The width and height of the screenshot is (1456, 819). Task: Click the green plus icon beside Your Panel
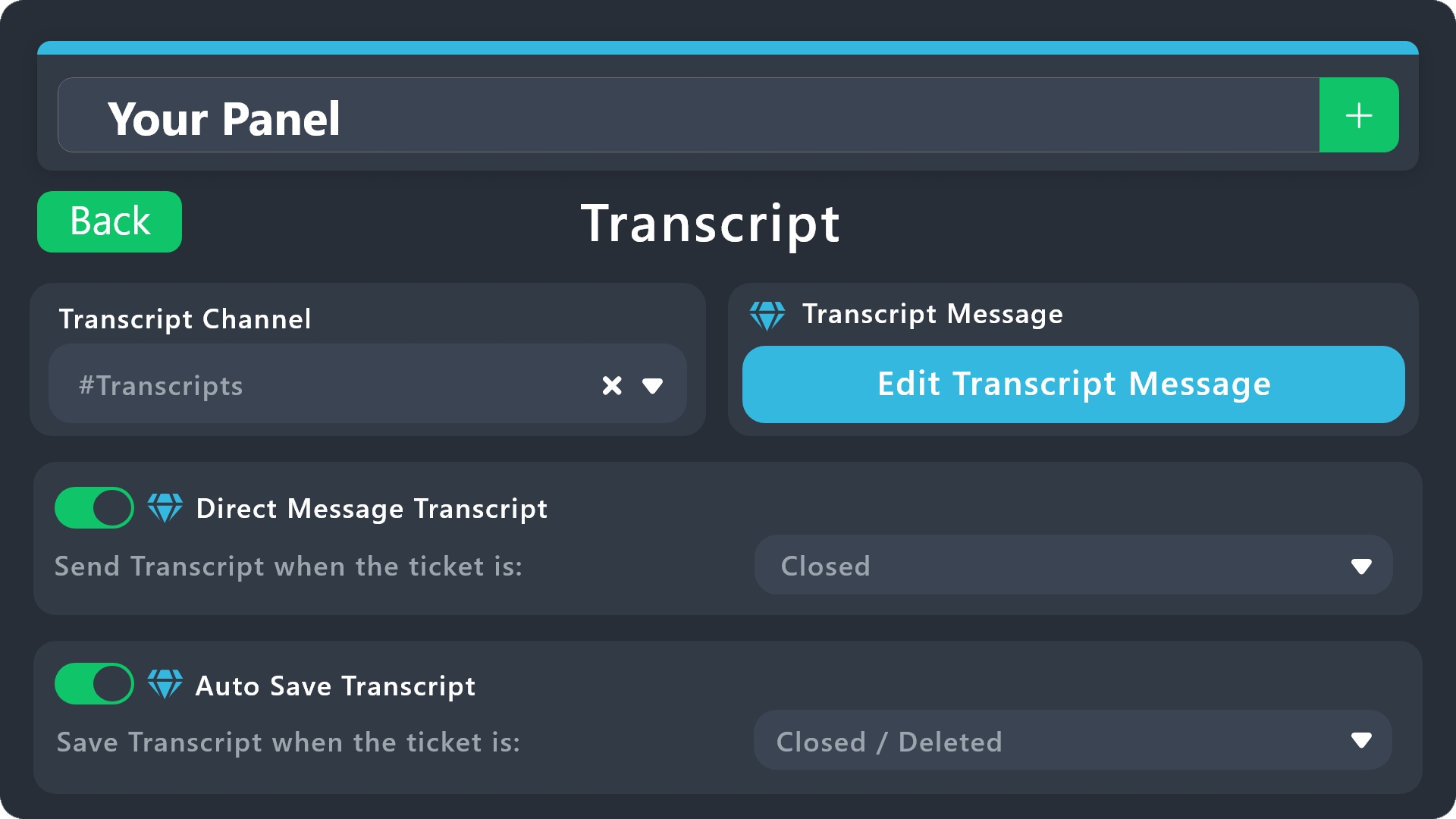coord(1358,115)
